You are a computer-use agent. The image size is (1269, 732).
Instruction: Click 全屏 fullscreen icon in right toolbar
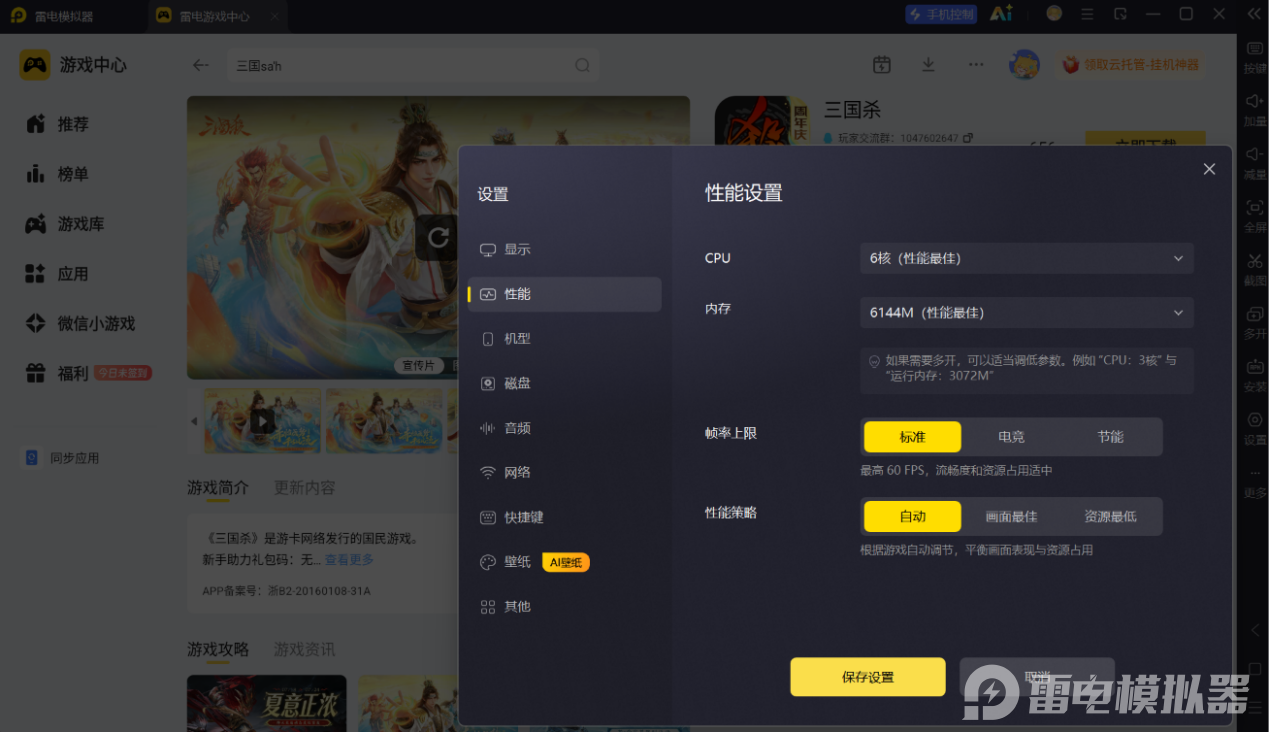(x=1254, y=216)
